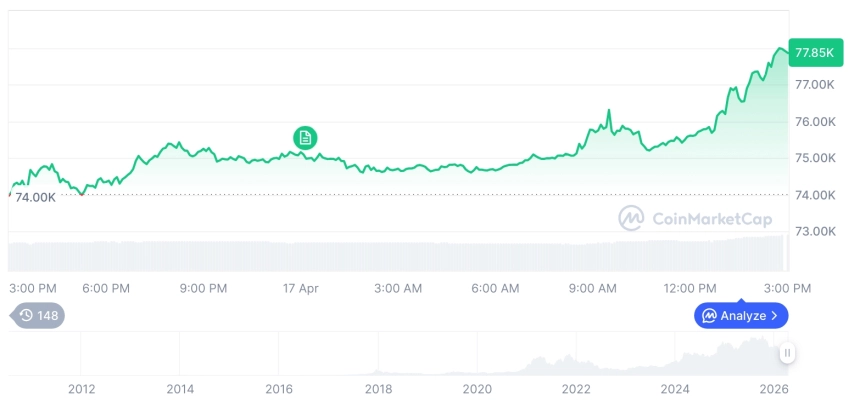Screen dimensions: 860x401
Task: Click the Analyze button chevron arrow
Action: pos(774,316)
